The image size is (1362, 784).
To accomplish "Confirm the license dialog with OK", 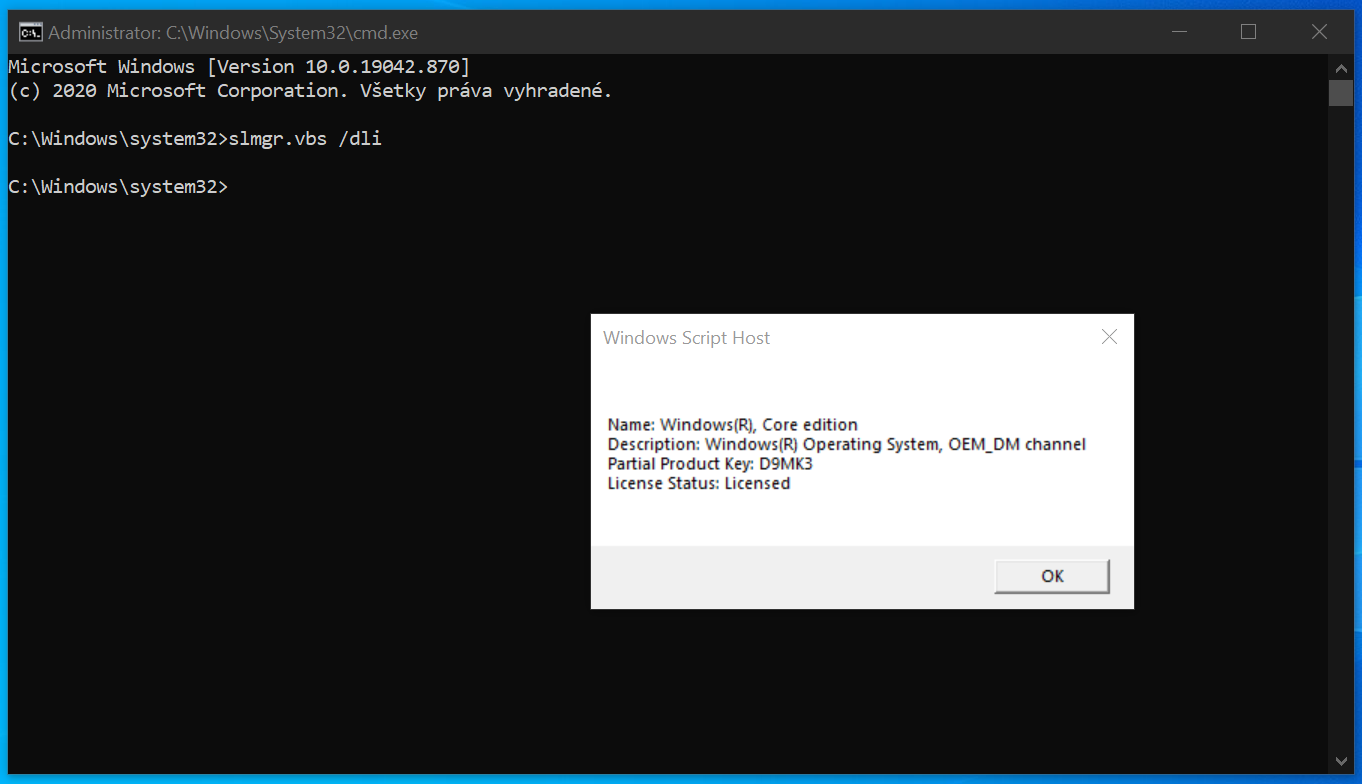I will 1052,576.
